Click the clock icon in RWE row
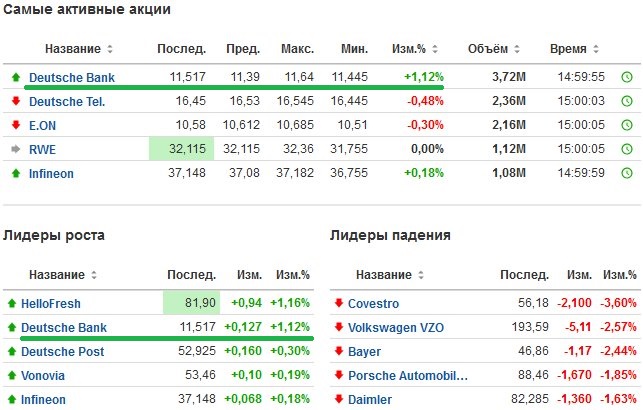 (627, 149)
